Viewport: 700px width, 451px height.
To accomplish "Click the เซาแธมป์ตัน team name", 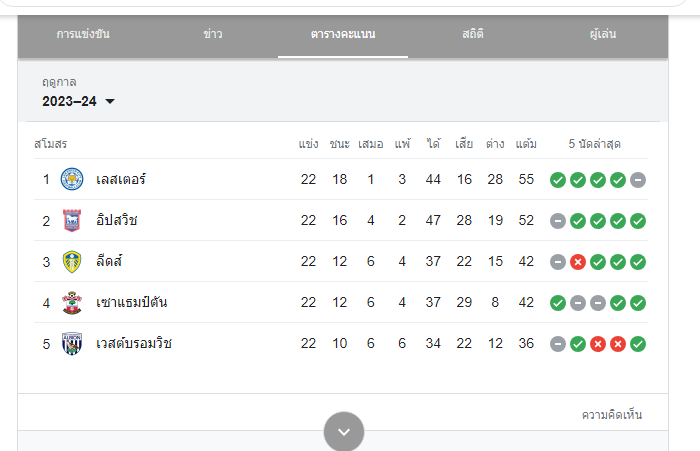I will pyautogui.click(x=132, y=302).
